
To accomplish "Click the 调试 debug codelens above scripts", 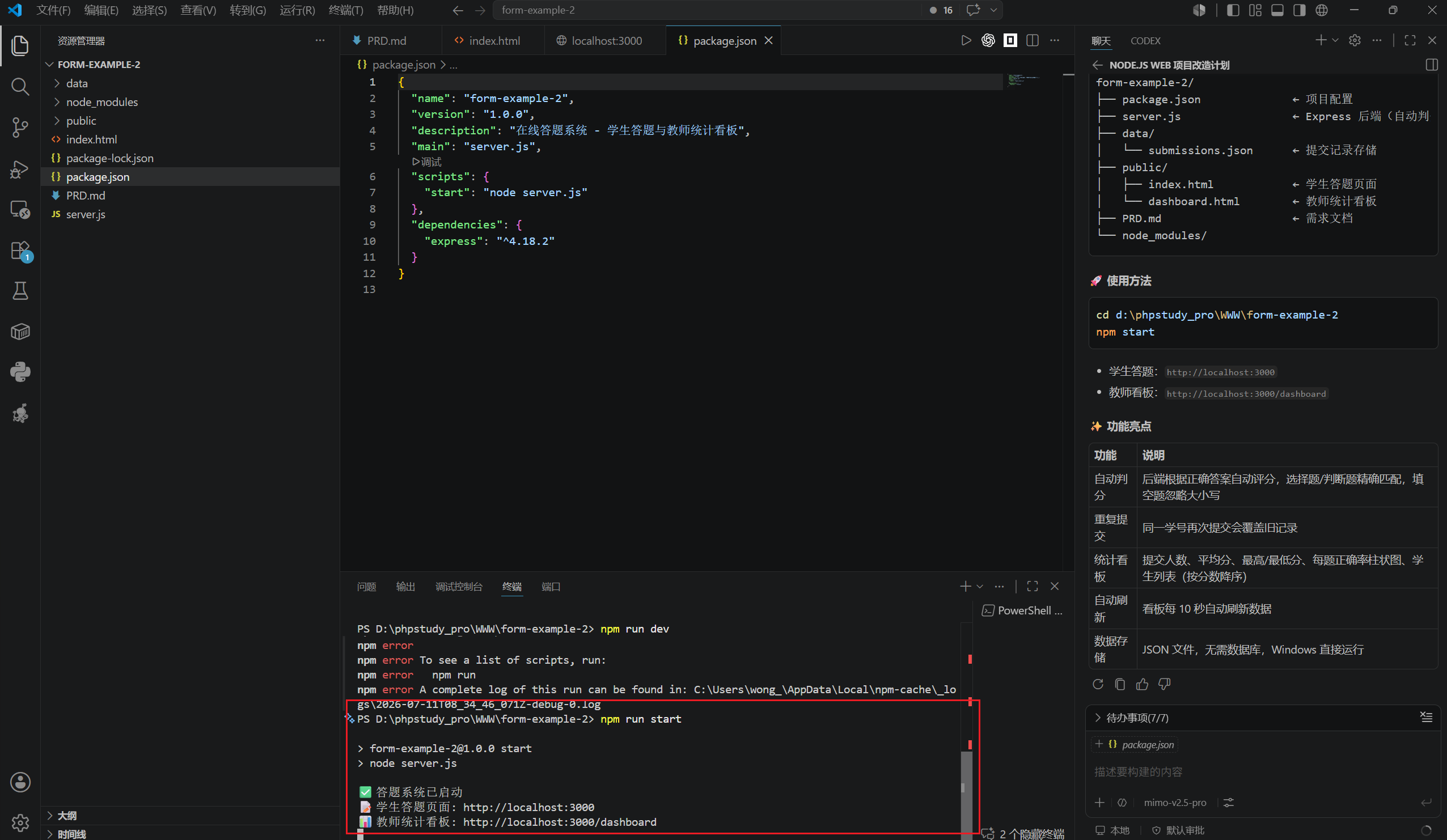I will click(x=426, y=162).
